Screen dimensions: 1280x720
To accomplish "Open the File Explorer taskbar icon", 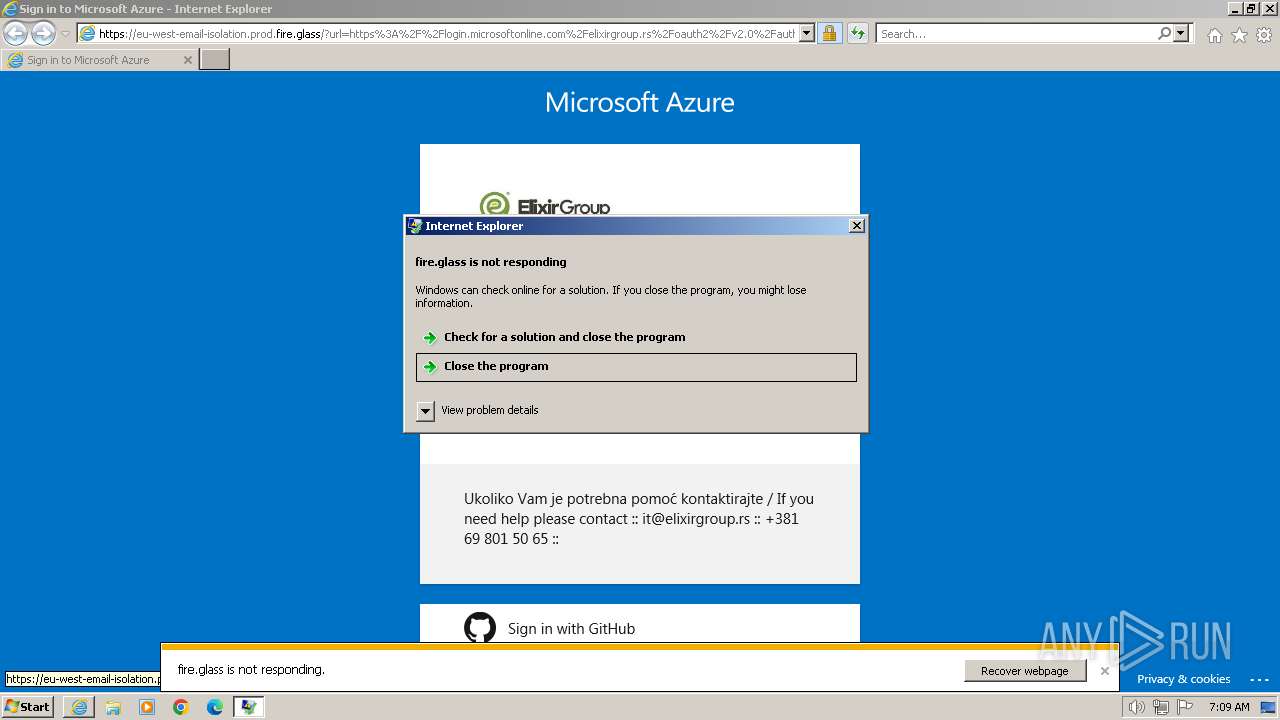I will coord(113,707).
